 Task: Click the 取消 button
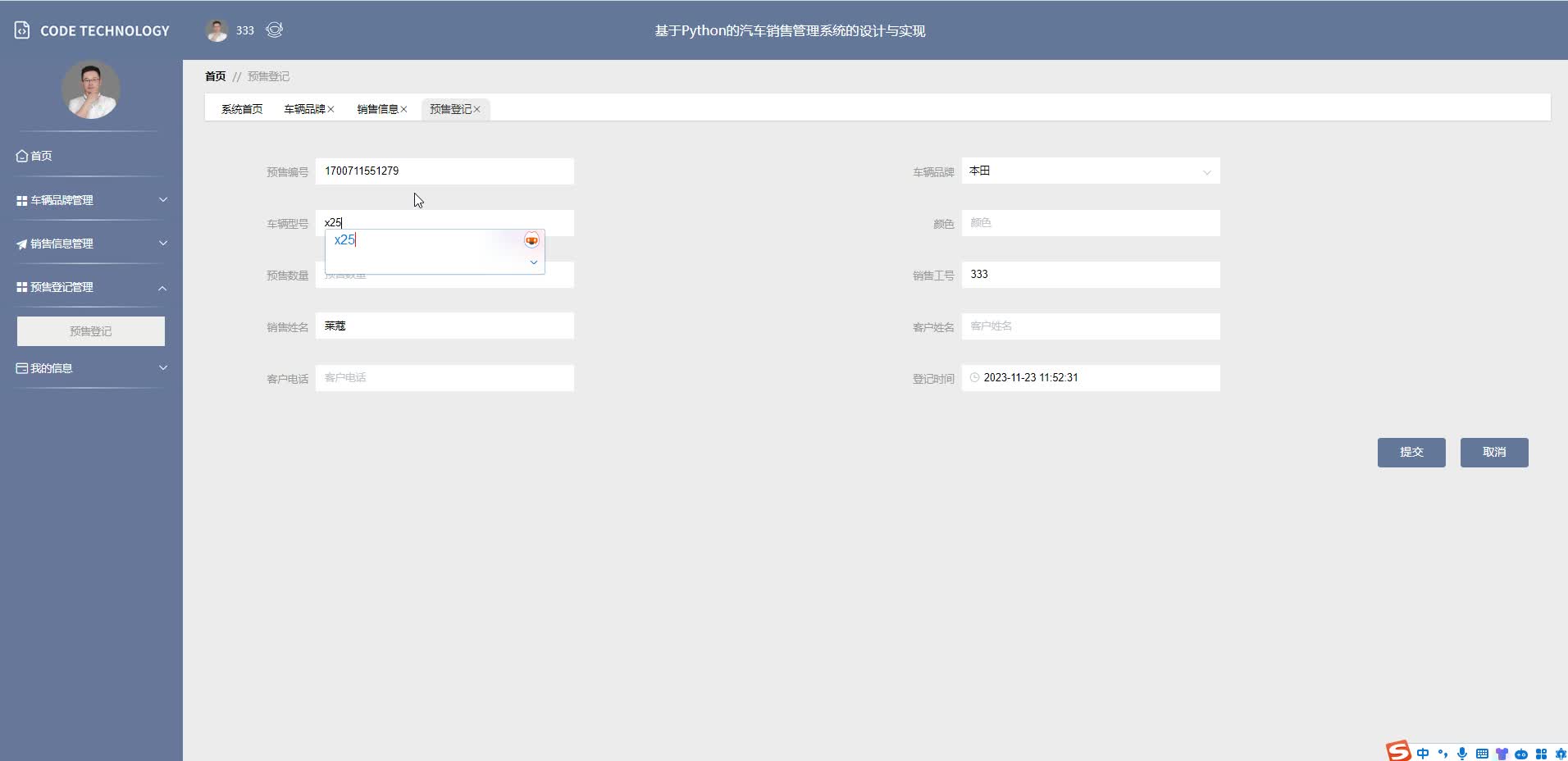1494,452
